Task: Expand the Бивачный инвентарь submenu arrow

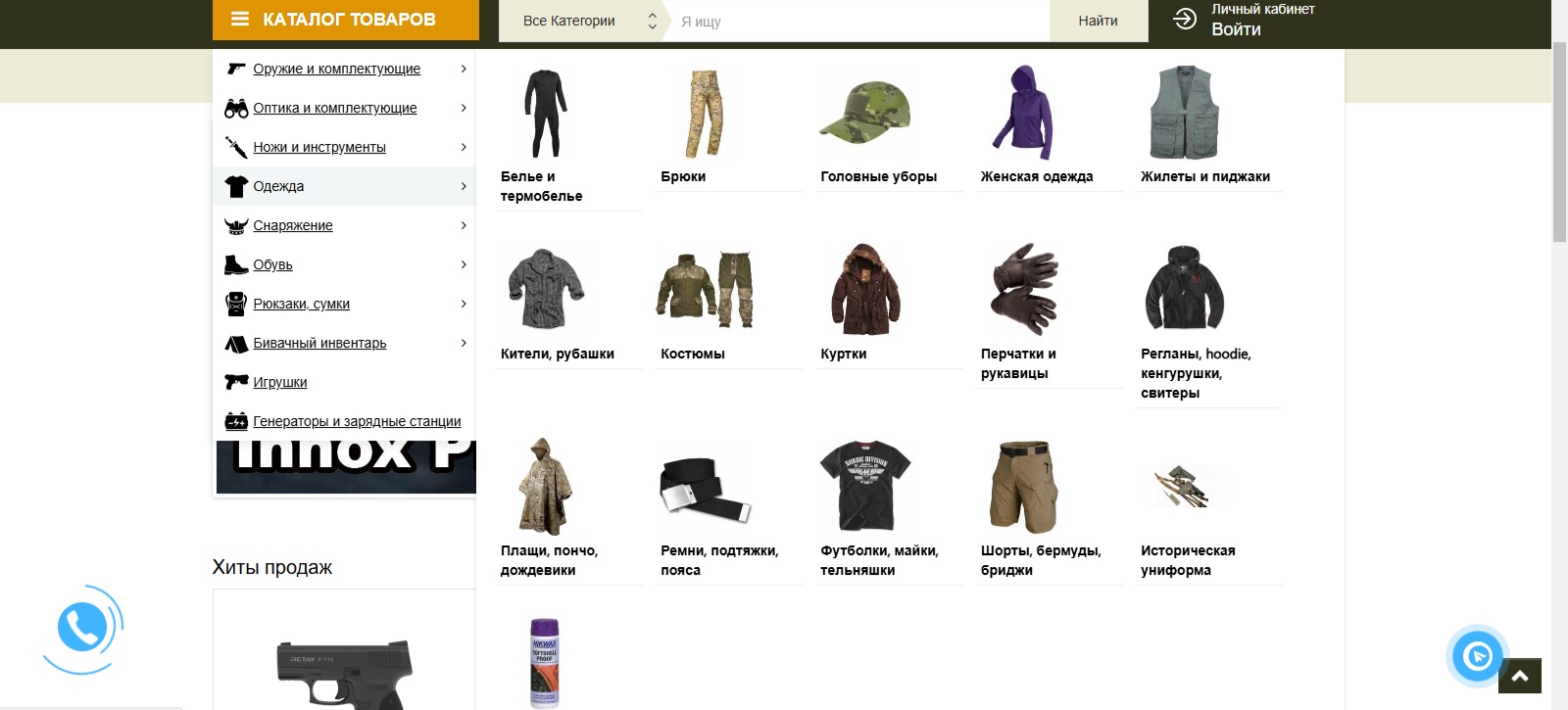Action: tap(464, 343)
